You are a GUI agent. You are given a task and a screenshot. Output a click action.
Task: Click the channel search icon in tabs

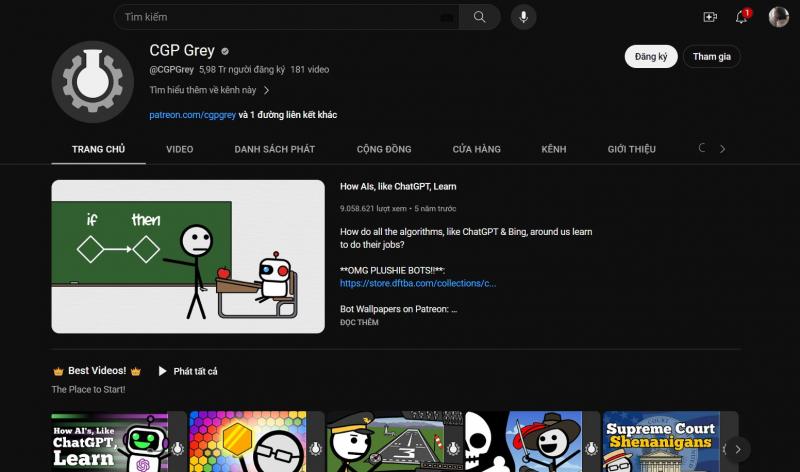[702, 148]
